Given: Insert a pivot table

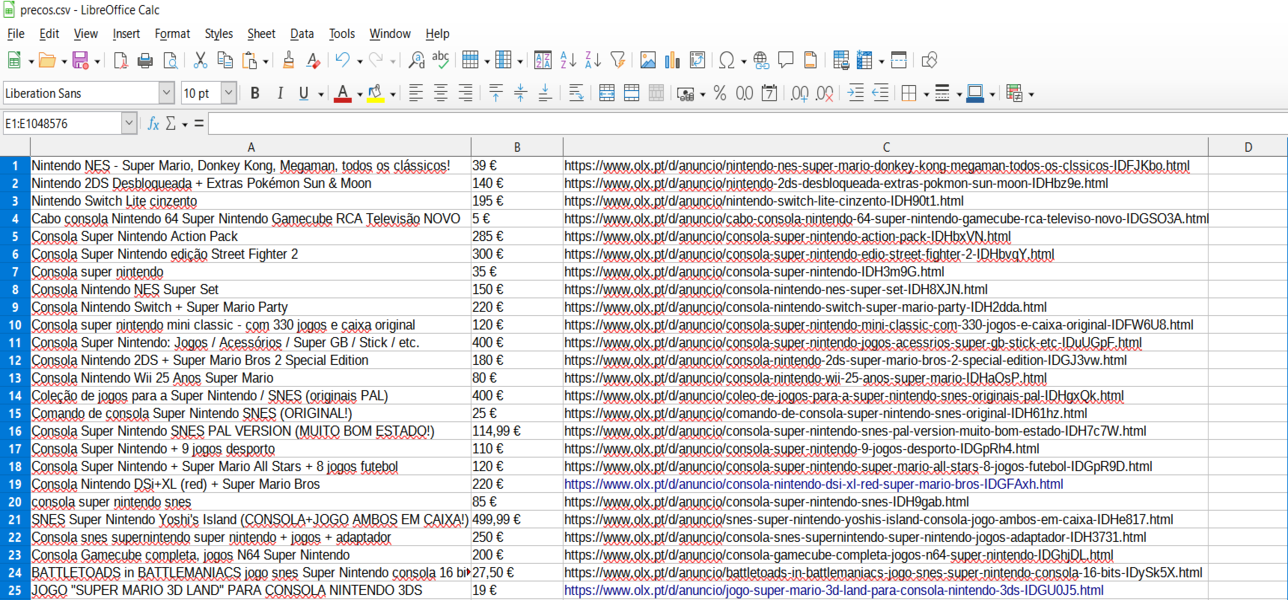Looking at the screenshot, I should point(698,61).
